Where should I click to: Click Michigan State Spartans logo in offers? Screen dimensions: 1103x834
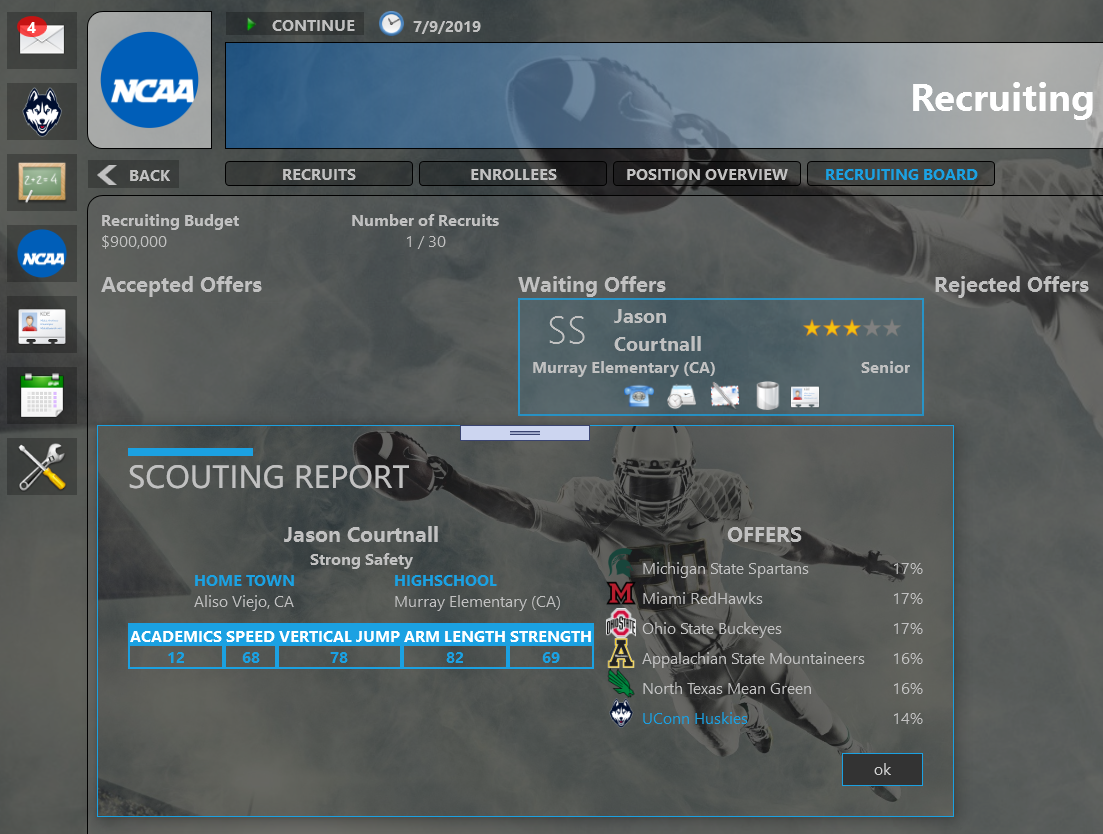tap(620, 564)
